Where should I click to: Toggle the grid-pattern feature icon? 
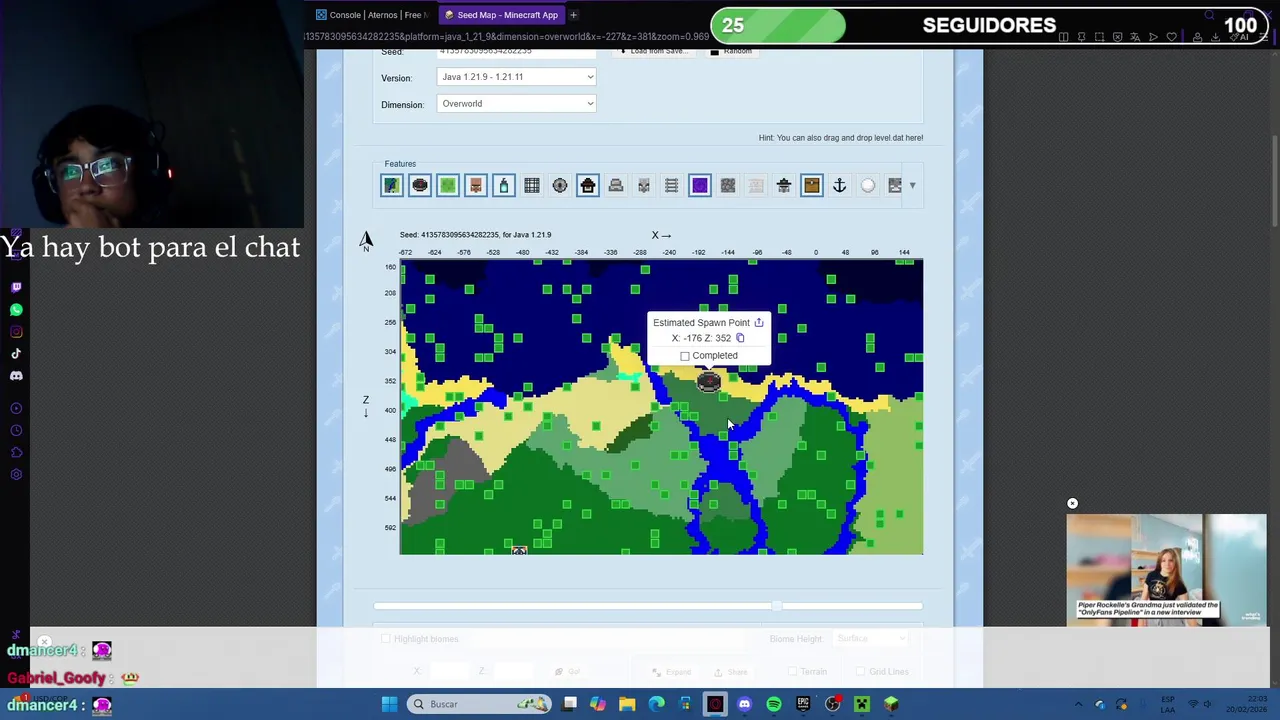pos(531,185)
